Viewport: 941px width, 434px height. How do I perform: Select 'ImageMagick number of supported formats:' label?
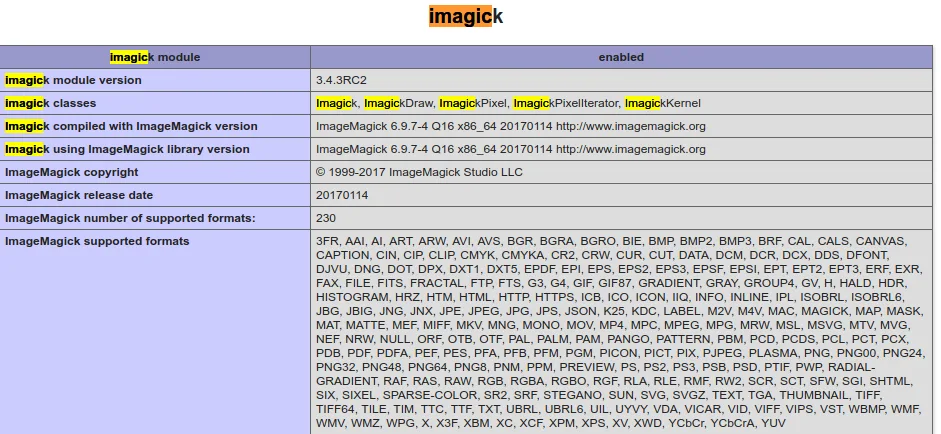tap(130, 218)
